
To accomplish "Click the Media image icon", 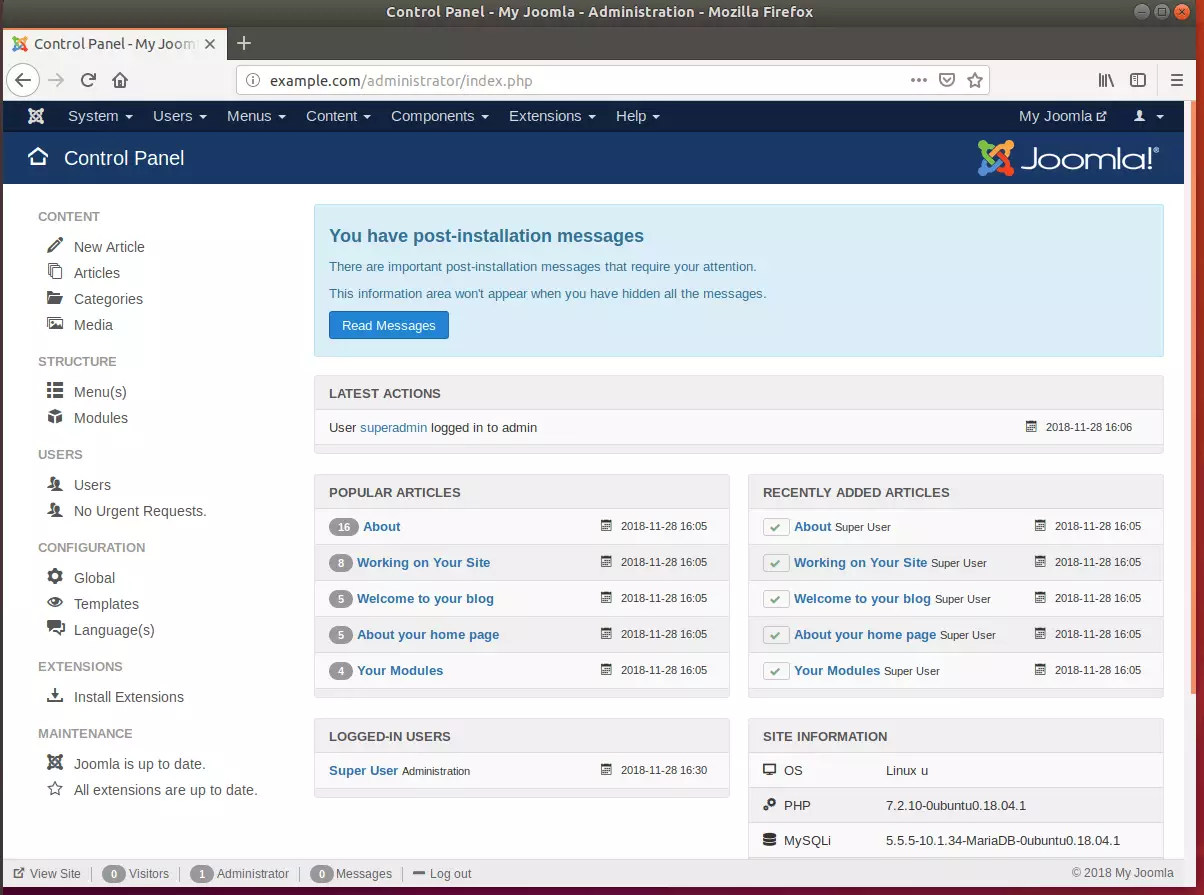I will pyautogui.click(x=55, y=324).
